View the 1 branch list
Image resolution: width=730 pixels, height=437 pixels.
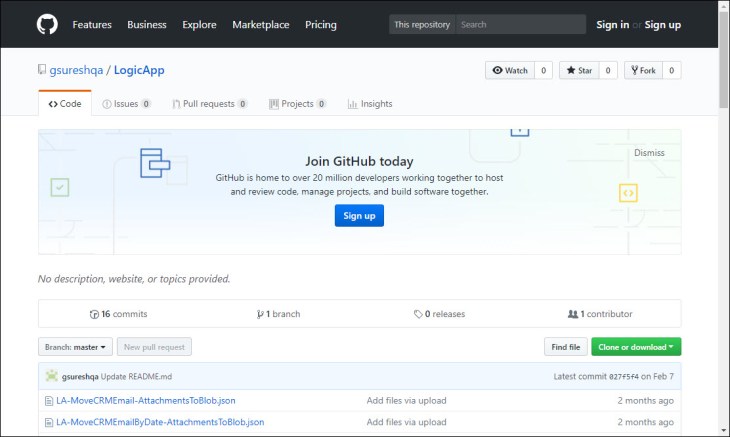[x=278, y=314]
